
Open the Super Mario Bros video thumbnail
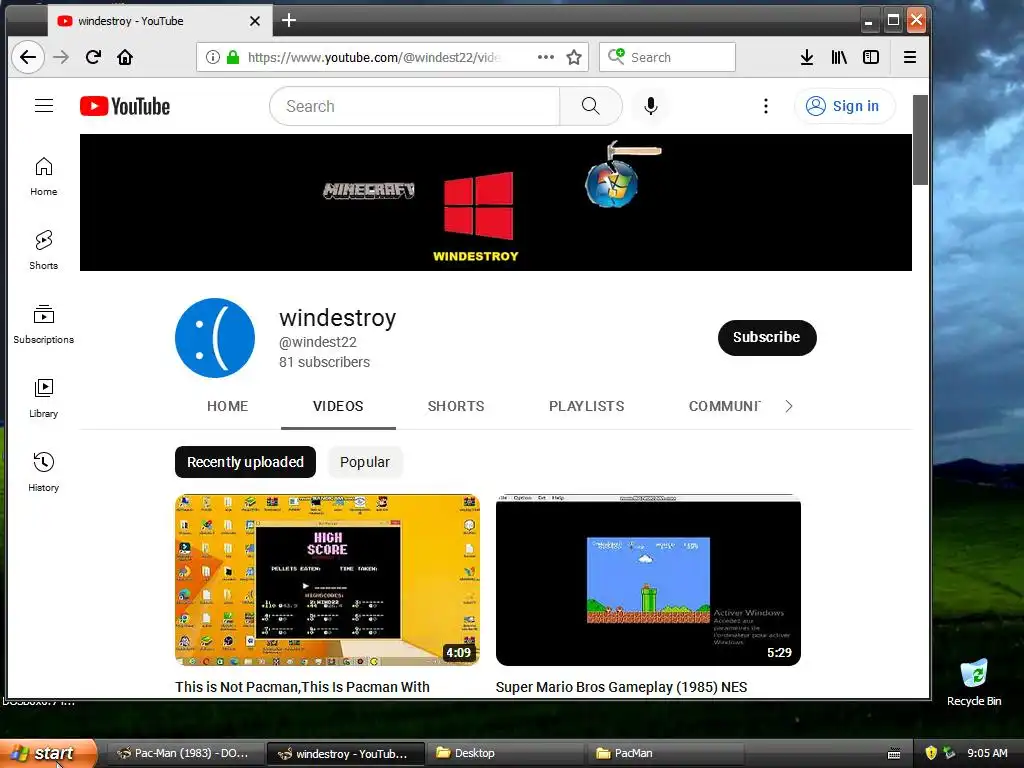648,580
